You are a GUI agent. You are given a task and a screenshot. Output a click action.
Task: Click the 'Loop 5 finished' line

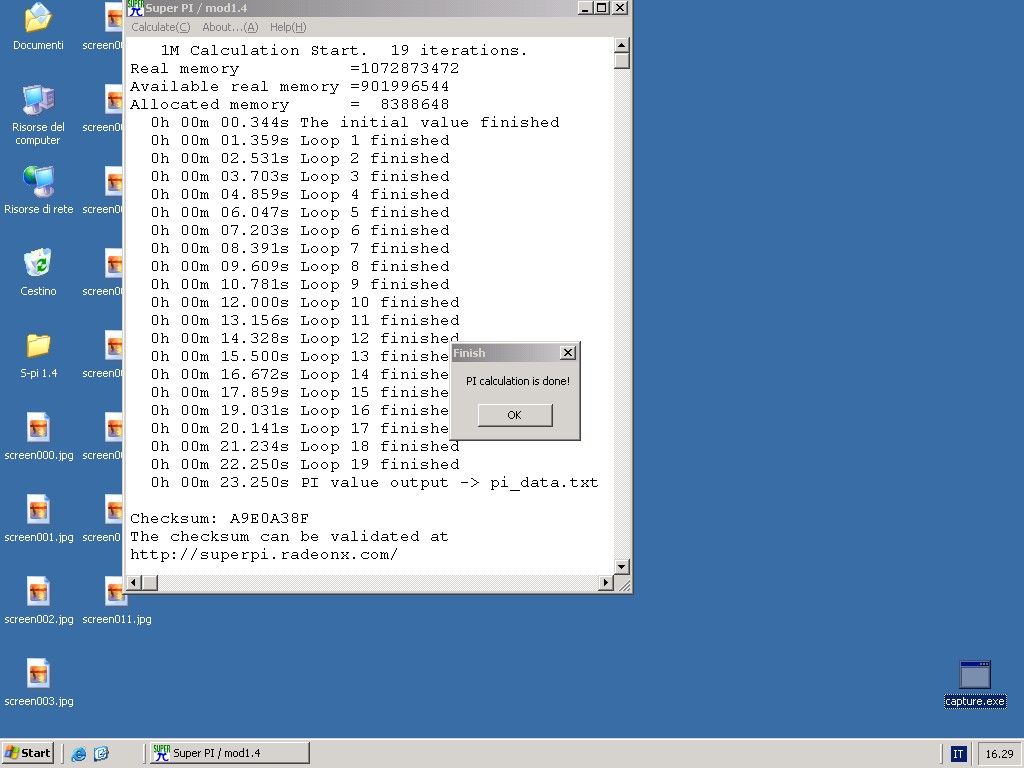300,212
